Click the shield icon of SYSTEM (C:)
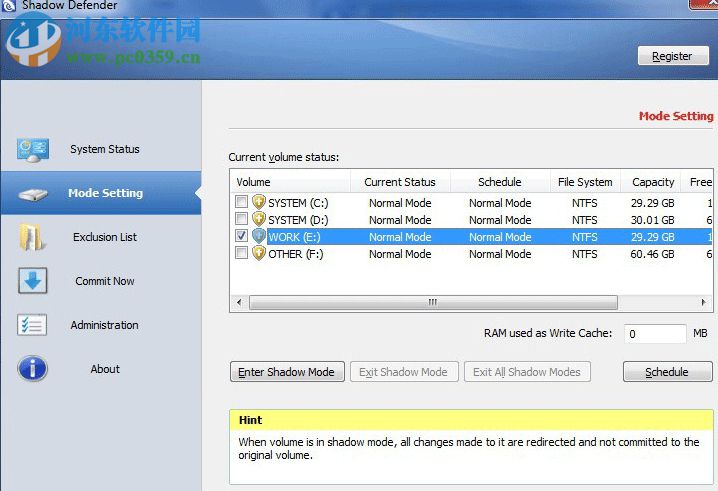718x491 pixels. [x=259, y=202]
